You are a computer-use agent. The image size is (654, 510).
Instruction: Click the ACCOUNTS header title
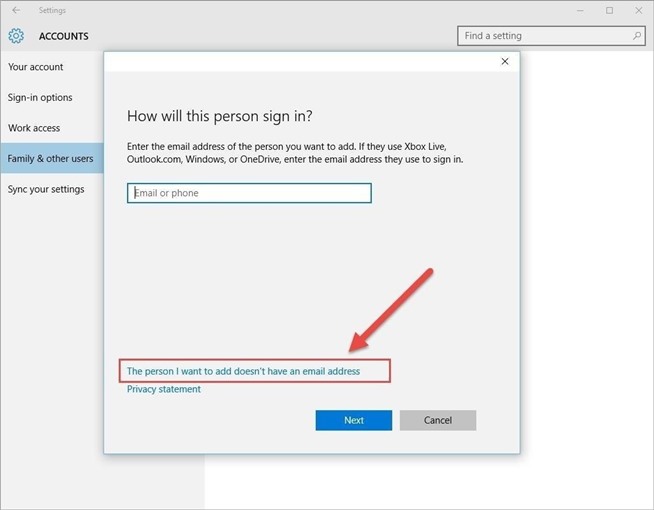[x=64, y=36]
